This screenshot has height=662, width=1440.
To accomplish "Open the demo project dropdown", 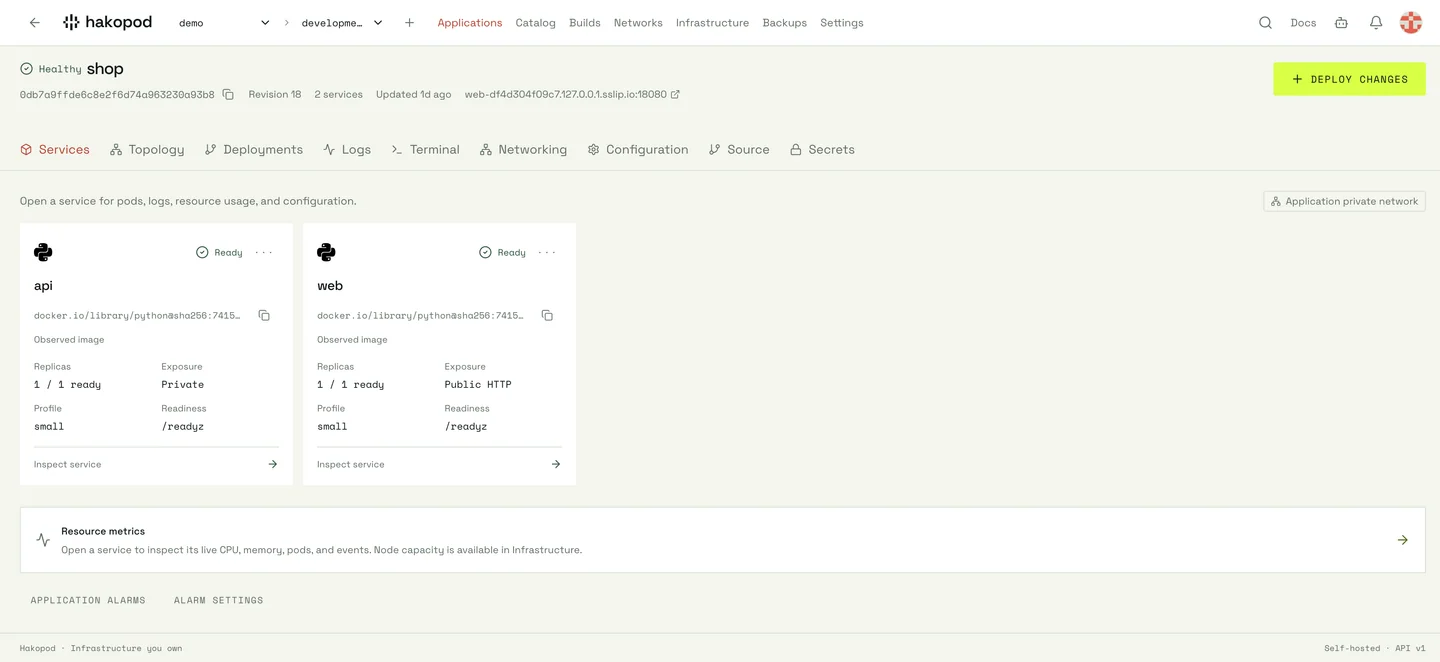I will pos(224,22).
